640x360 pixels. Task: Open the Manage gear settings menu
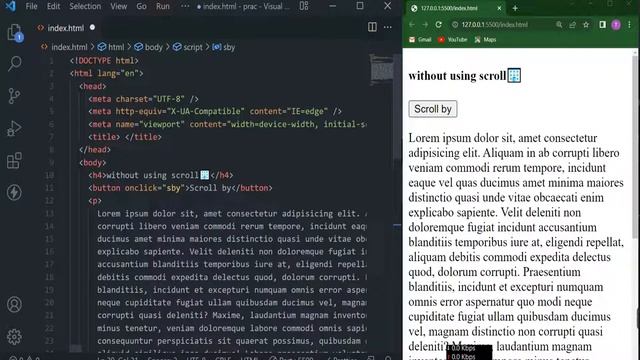click(14, 337)
